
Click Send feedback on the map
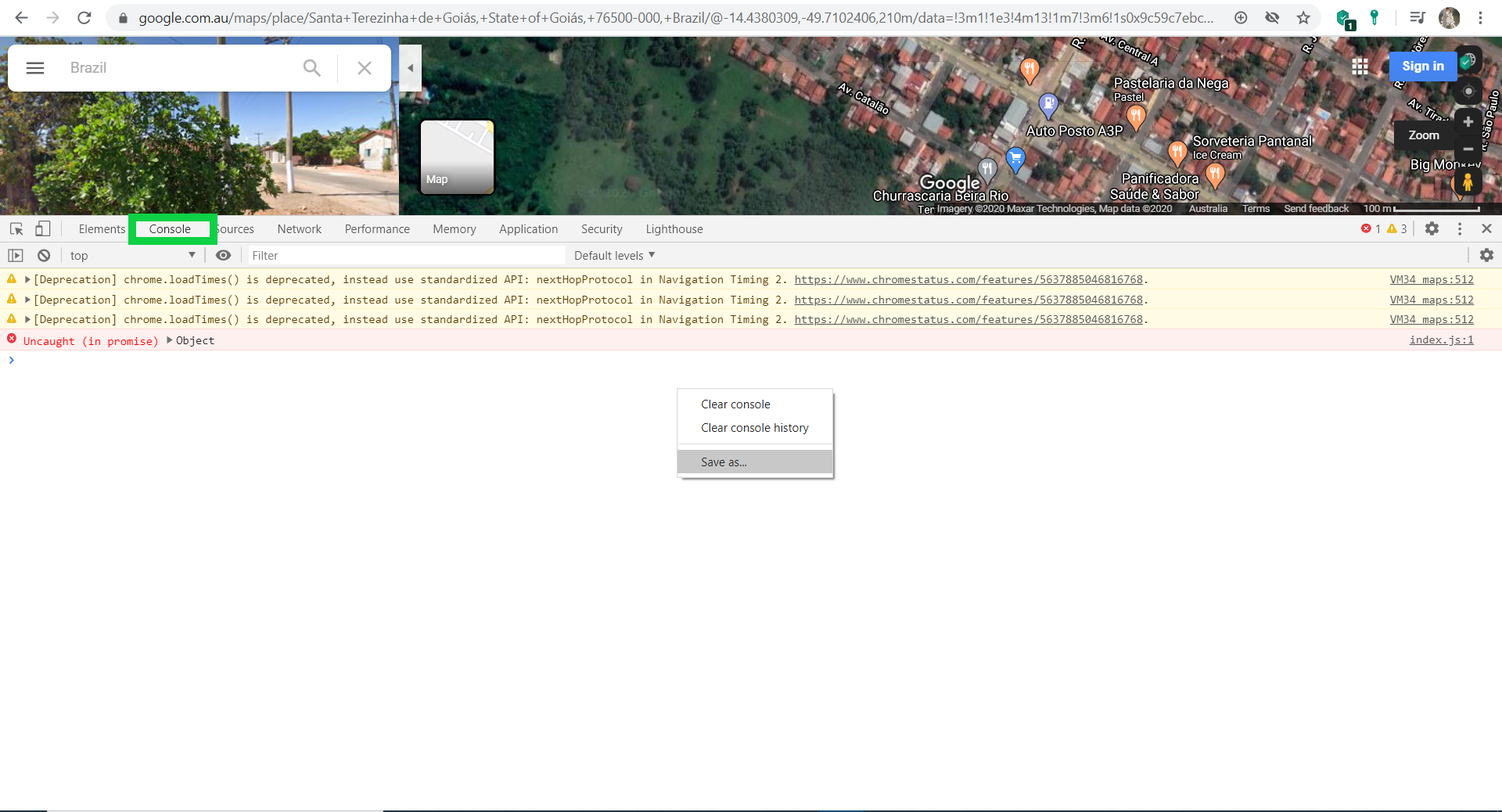pos(1316,209)
